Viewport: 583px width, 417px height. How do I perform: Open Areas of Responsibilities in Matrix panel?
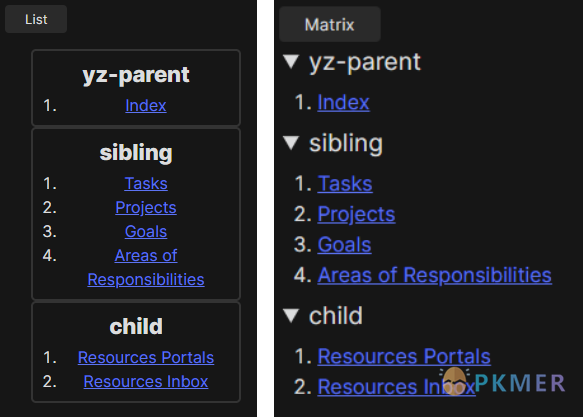[435, 275]
